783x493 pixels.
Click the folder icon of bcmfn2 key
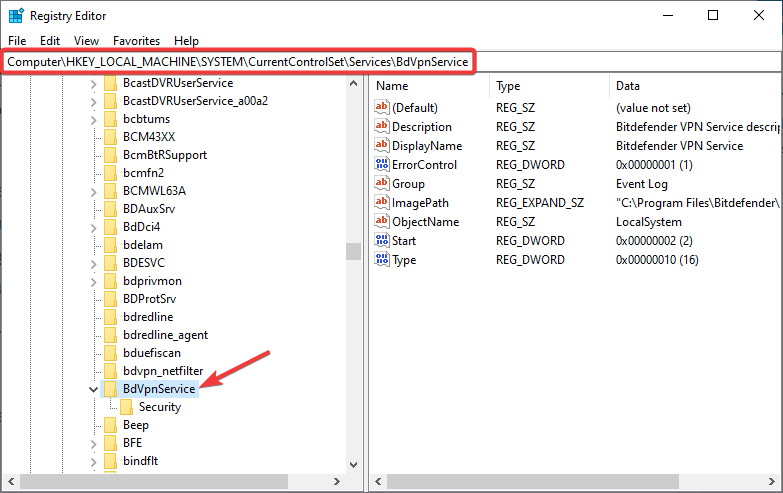[110, 173]
